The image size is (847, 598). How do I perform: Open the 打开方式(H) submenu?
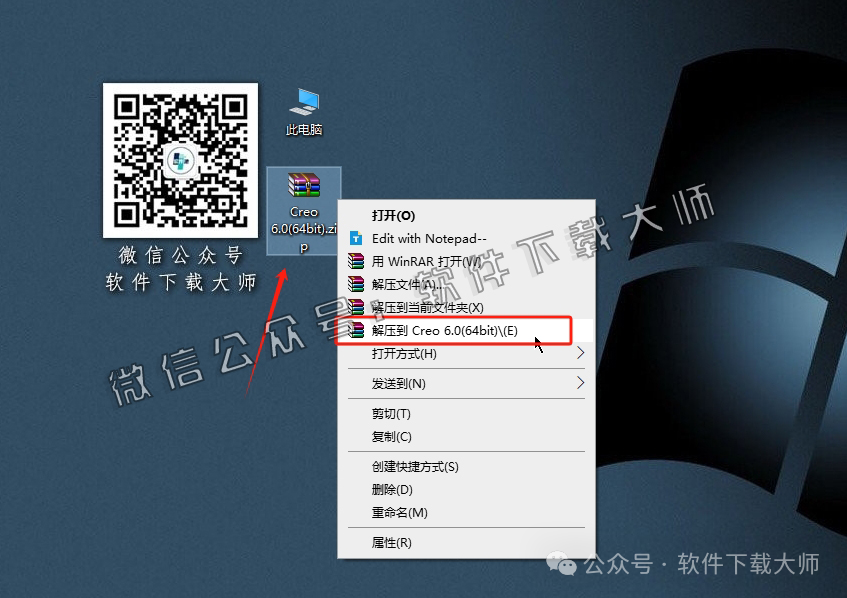click(466, 354)
